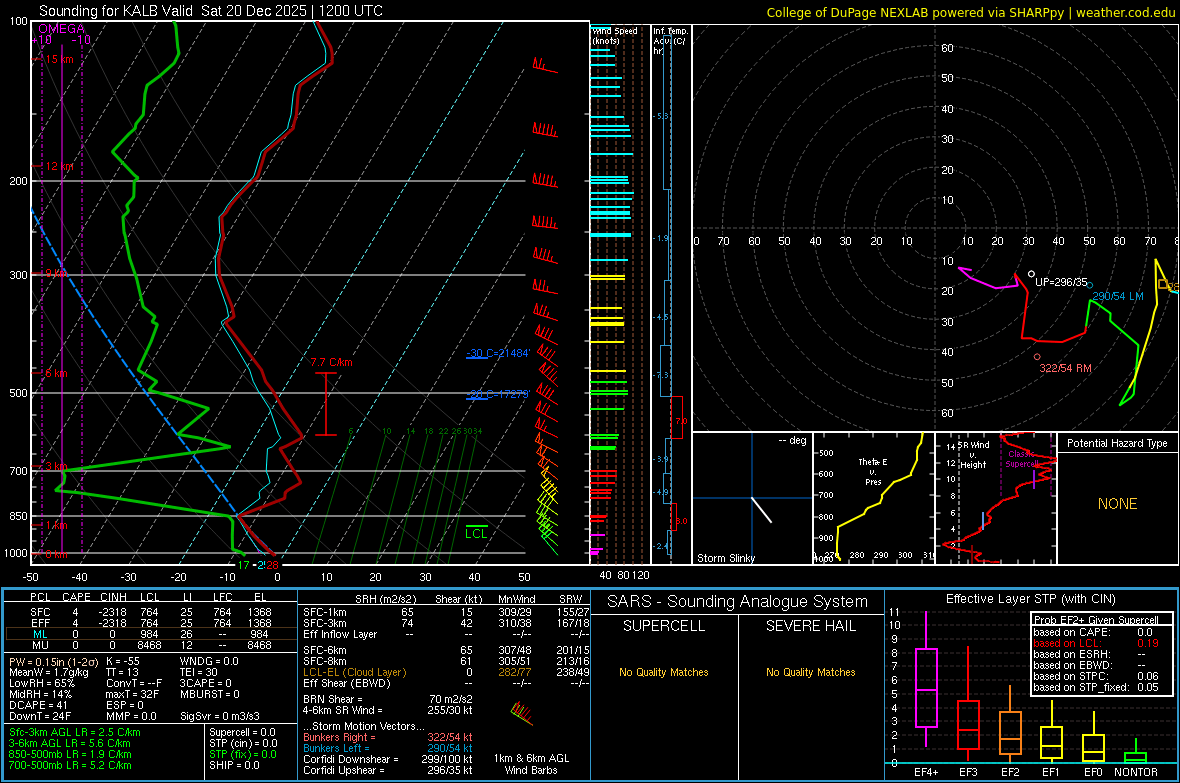Select the 850-500mb LR = 1.9 C/km line
The width and height of the screenshot is (1180, 783).
tap(70, 754)
